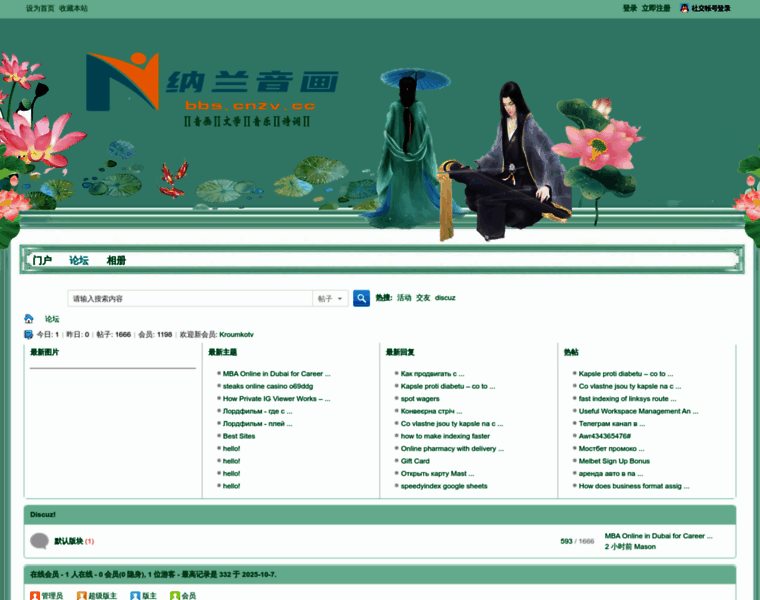Click 论坛 in the breadcrumb
760x600 pixels.
pos(52,319)
